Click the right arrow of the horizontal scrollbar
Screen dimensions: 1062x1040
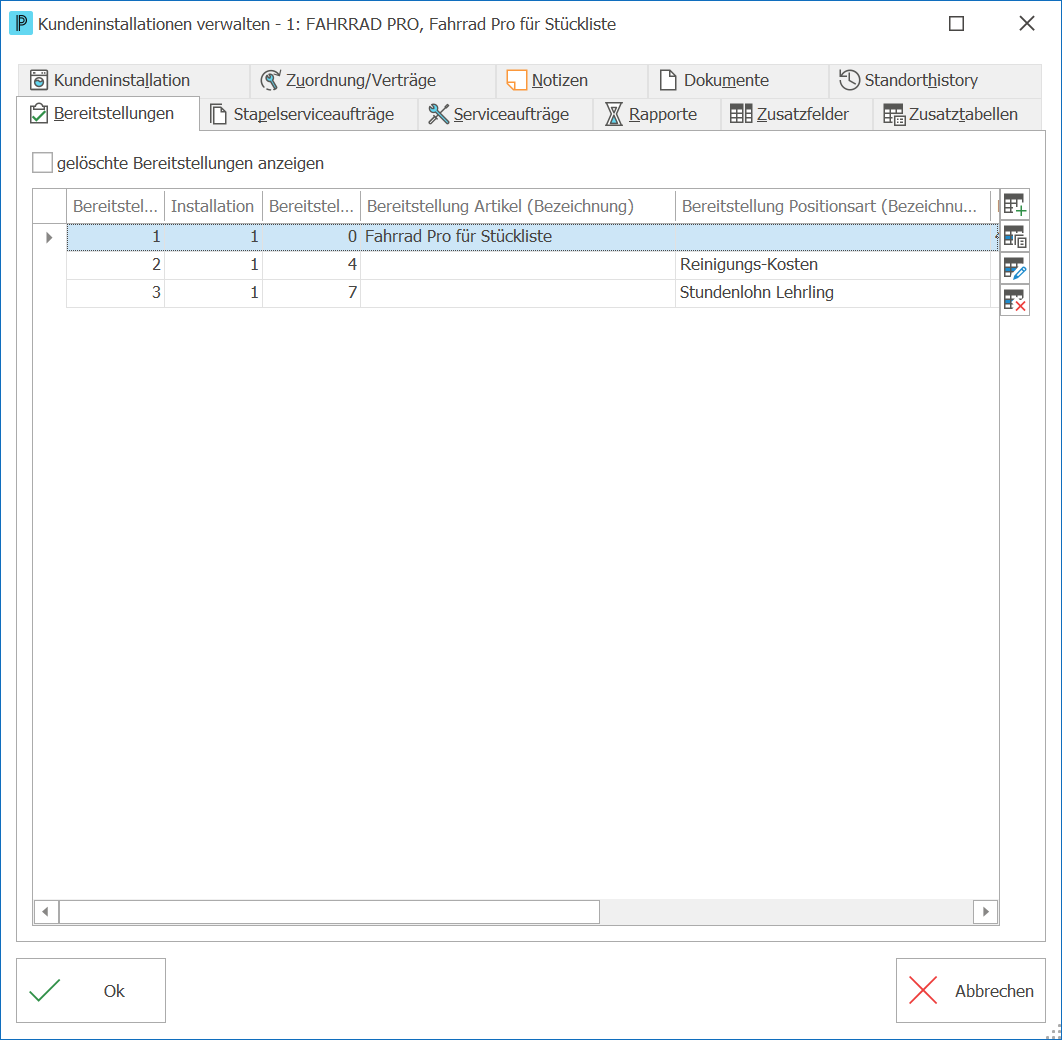point(985,912)
